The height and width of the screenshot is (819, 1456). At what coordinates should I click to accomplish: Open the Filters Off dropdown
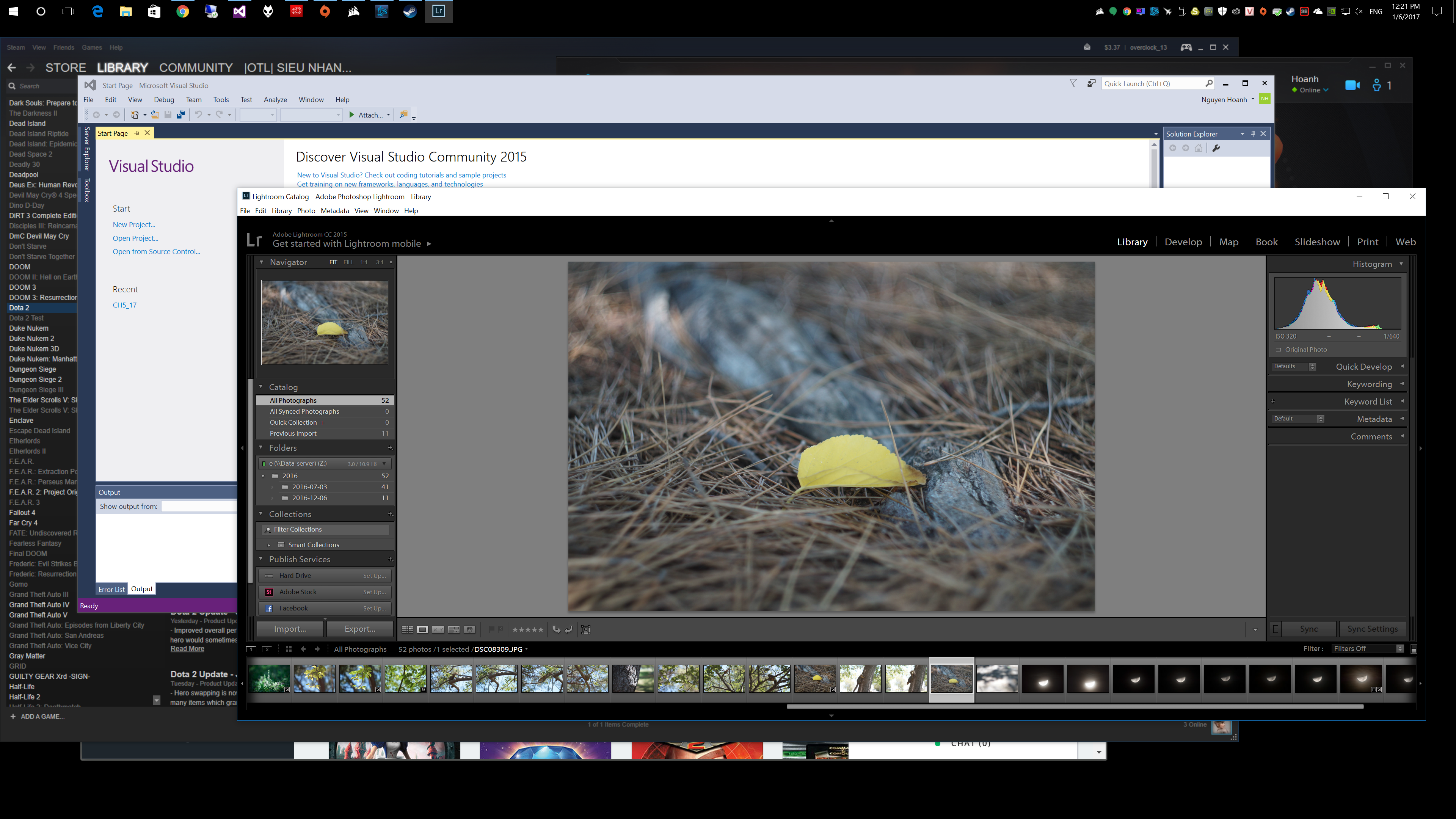[x=1368, y=649]
